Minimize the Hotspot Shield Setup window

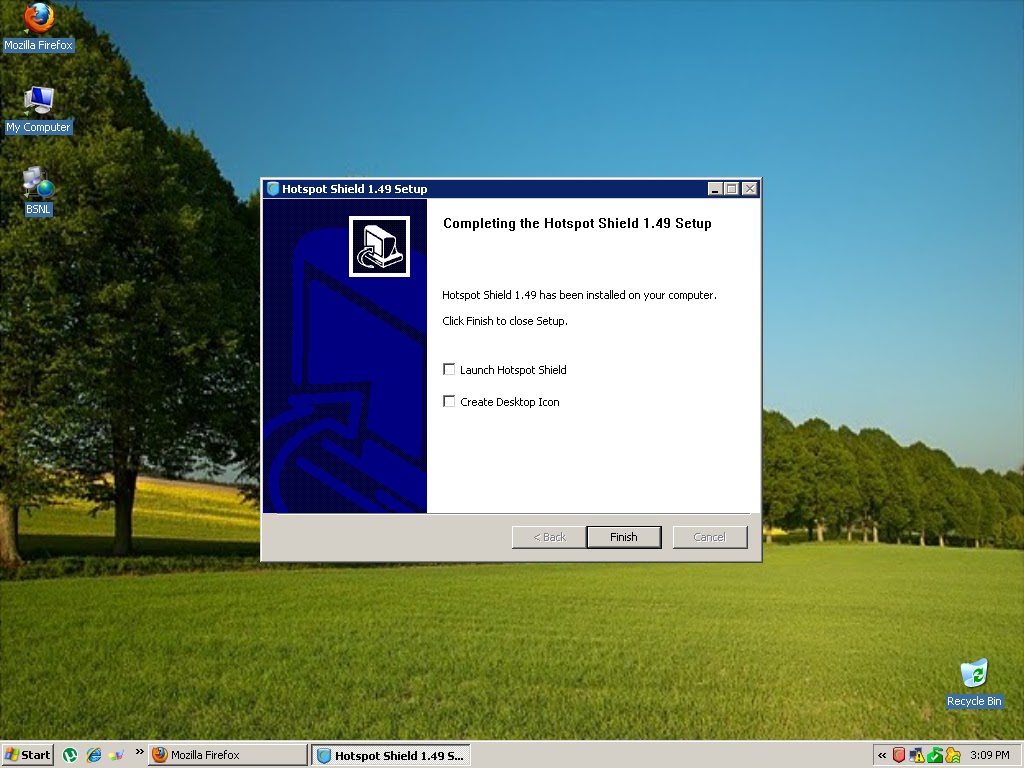pos(715,189)
